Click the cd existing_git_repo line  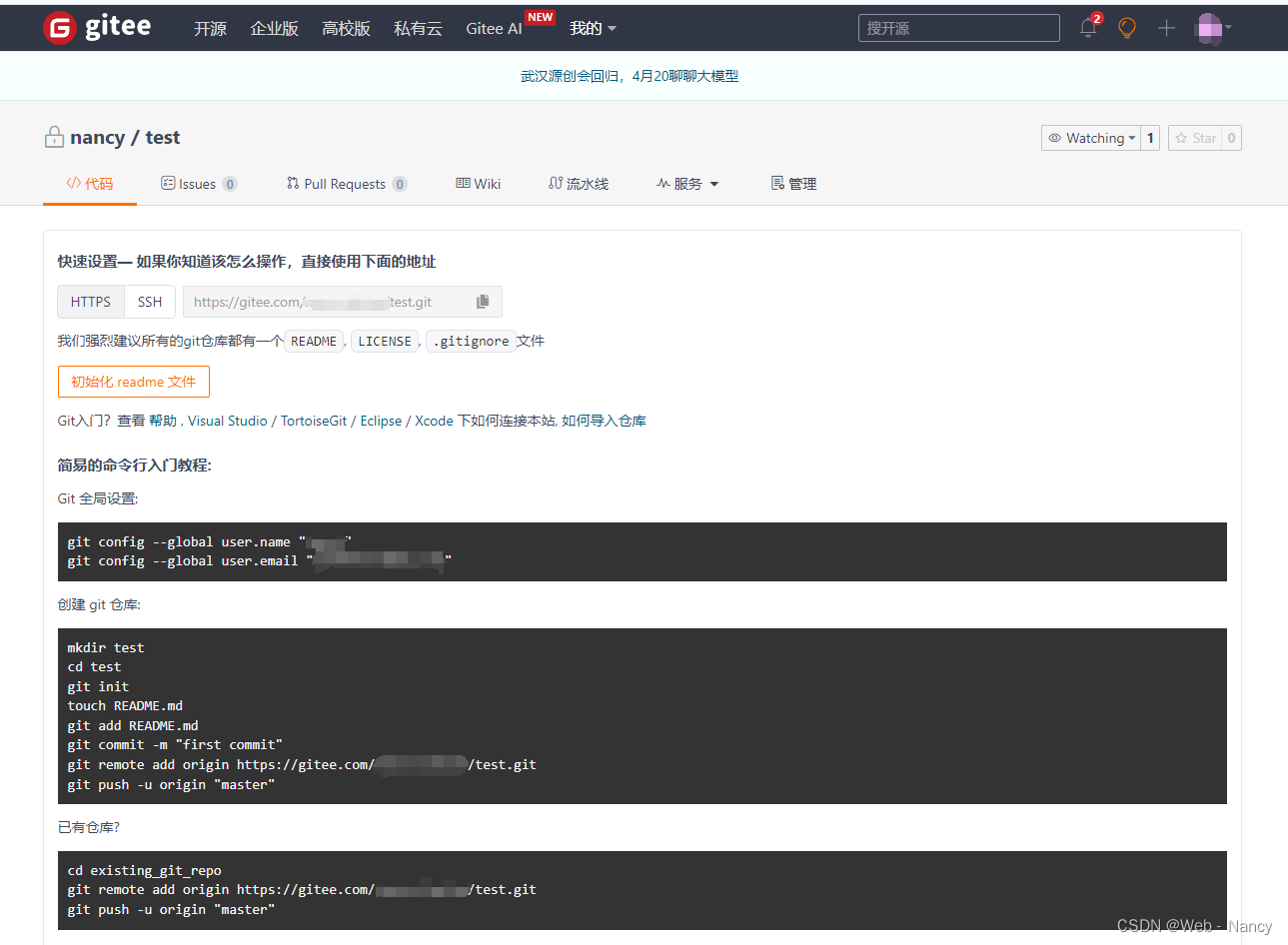click(145, 870)
